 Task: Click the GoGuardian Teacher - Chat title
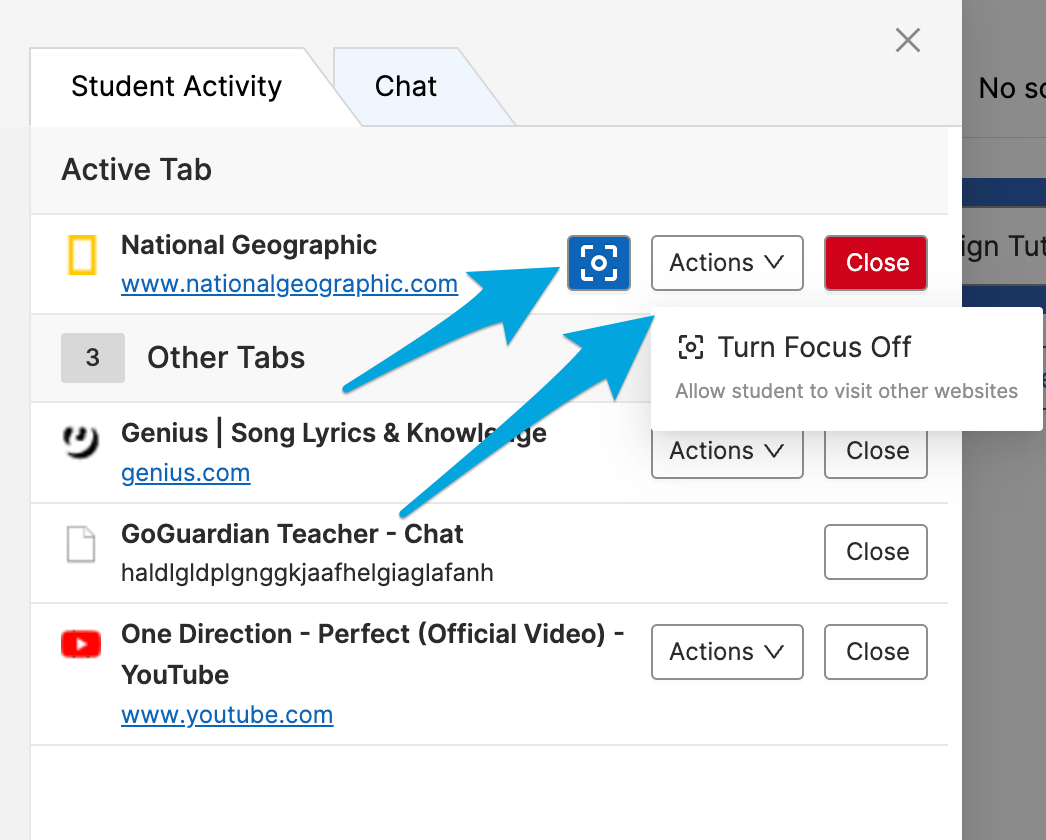[292, 534]
